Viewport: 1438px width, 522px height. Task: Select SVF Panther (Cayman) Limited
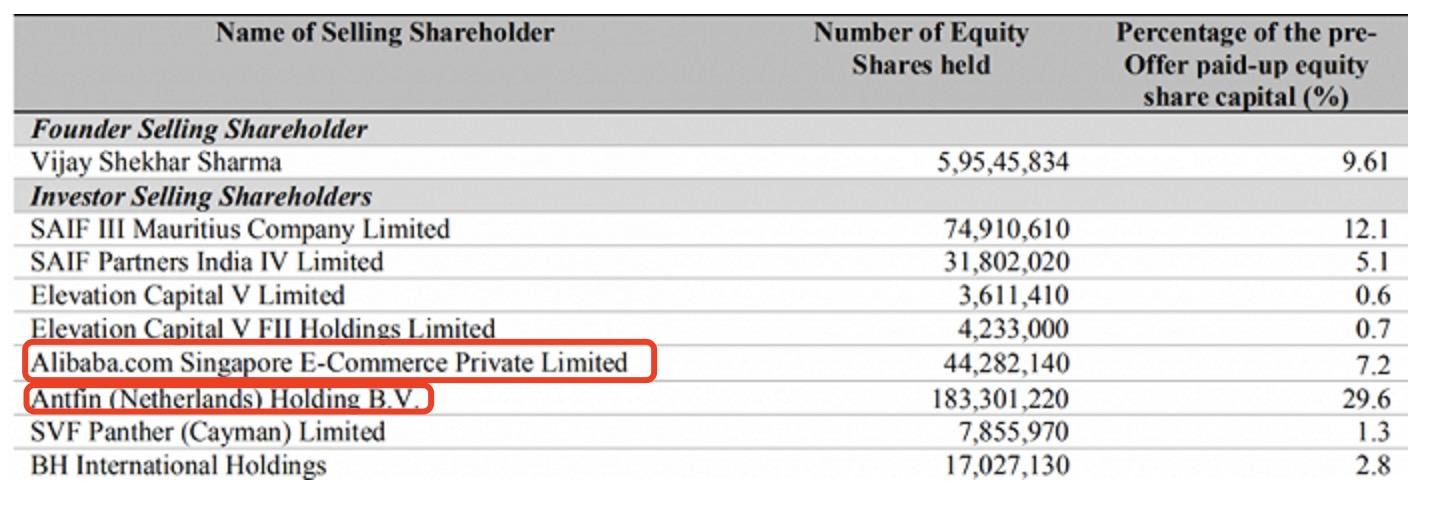(208, 432)
